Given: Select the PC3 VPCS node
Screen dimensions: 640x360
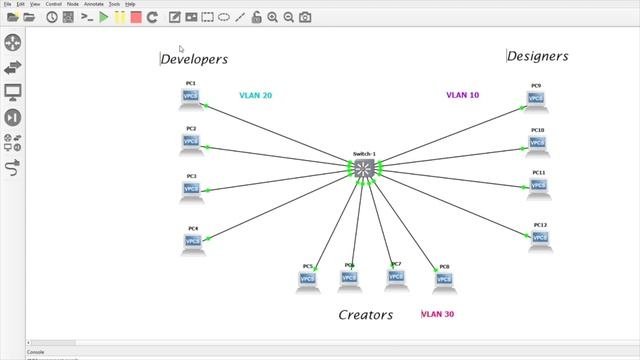Looking at the screenshot, I should coord(191,191).
